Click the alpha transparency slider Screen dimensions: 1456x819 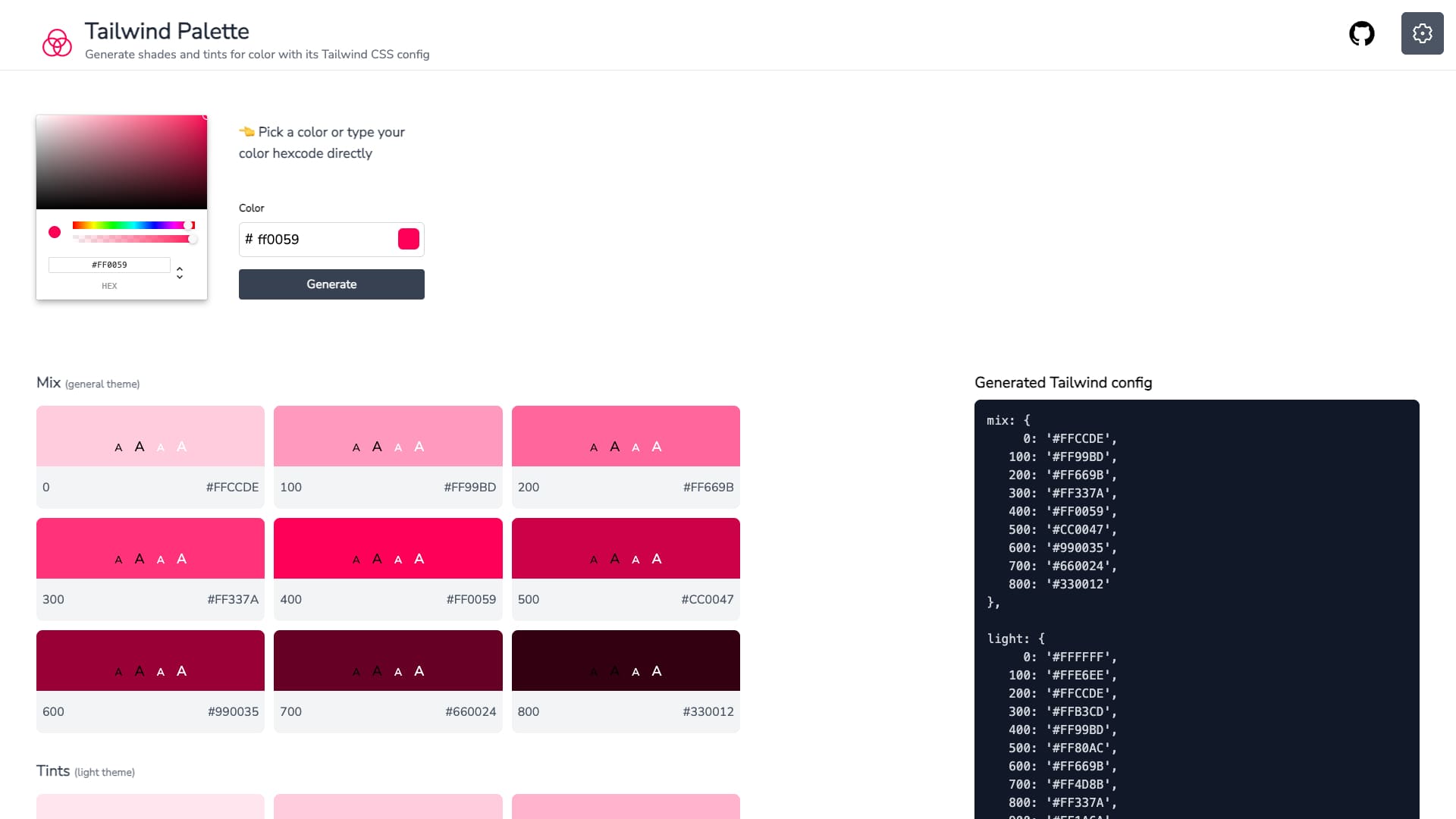[x=133, y=239]
